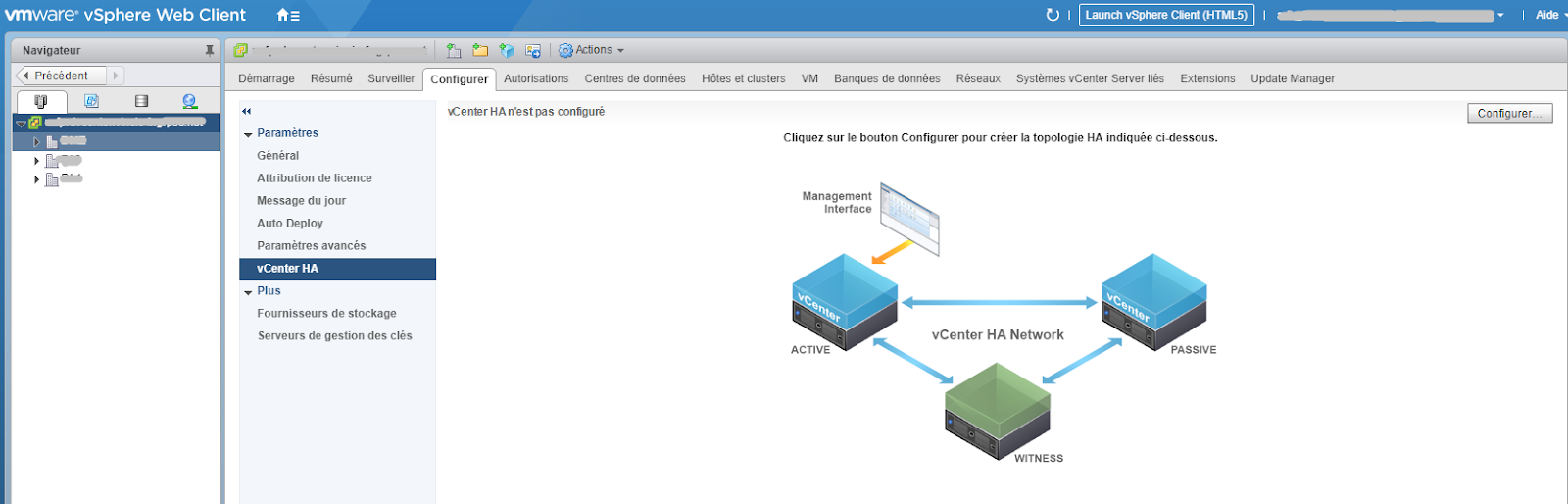Select Serveurs de gestion des clés
The image size is (1568, 504).
[335, 336]
